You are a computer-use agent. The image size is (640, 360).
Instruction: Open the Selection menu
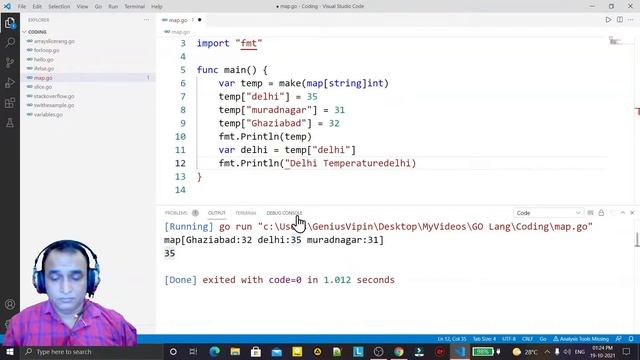point(59,6)
